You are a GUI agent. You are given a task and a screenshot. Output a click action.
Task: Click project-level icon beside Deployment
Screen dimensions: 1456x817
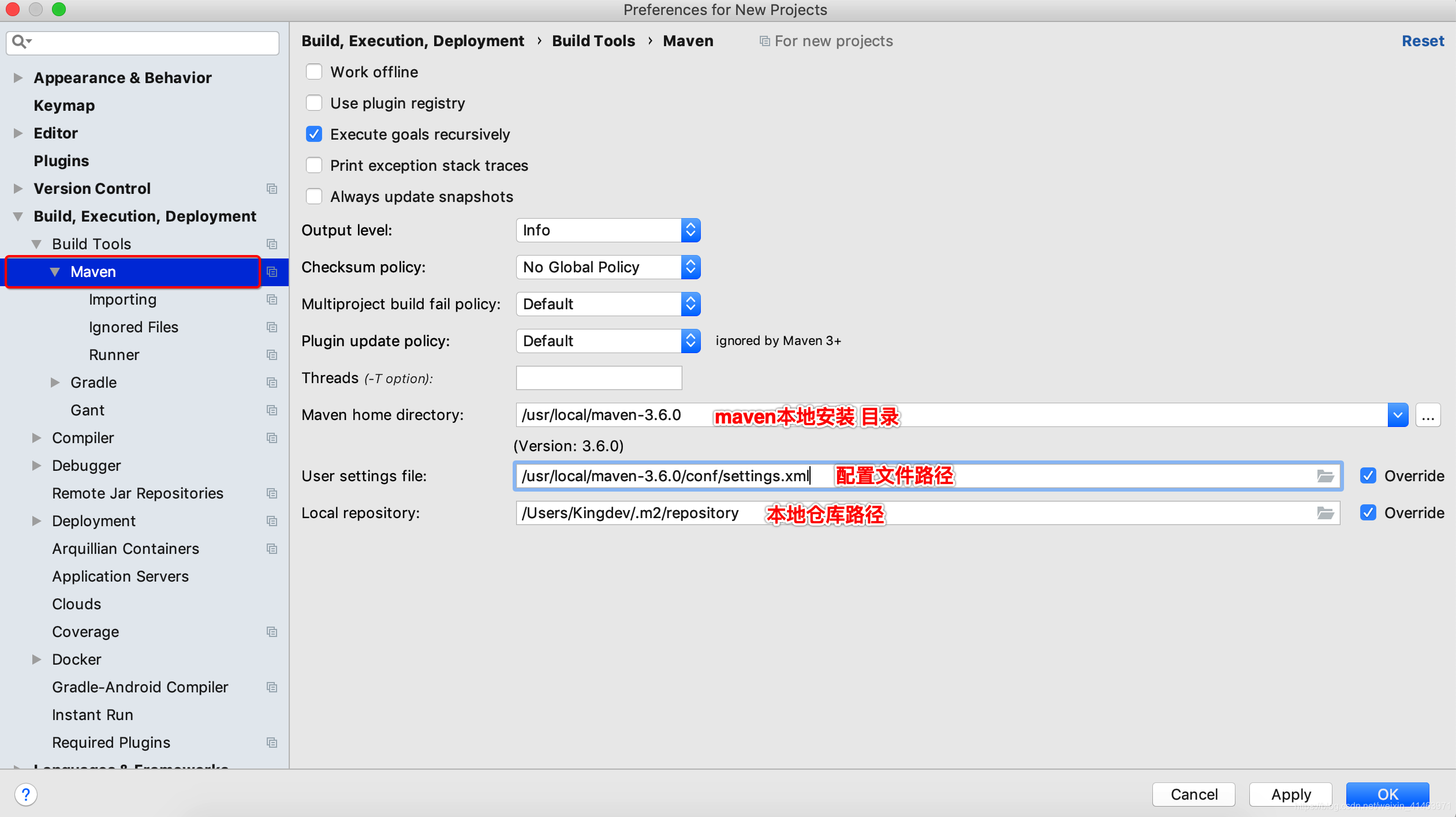[x=272, y=521]
